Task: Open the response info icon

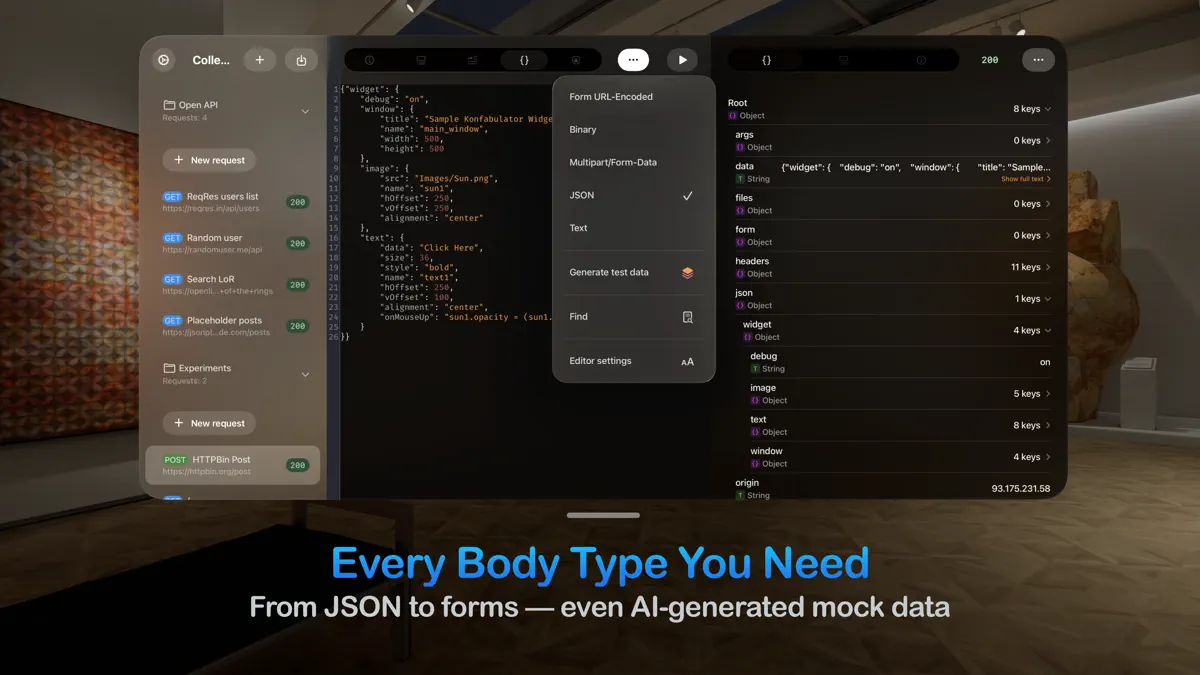Action: point(920,59)
